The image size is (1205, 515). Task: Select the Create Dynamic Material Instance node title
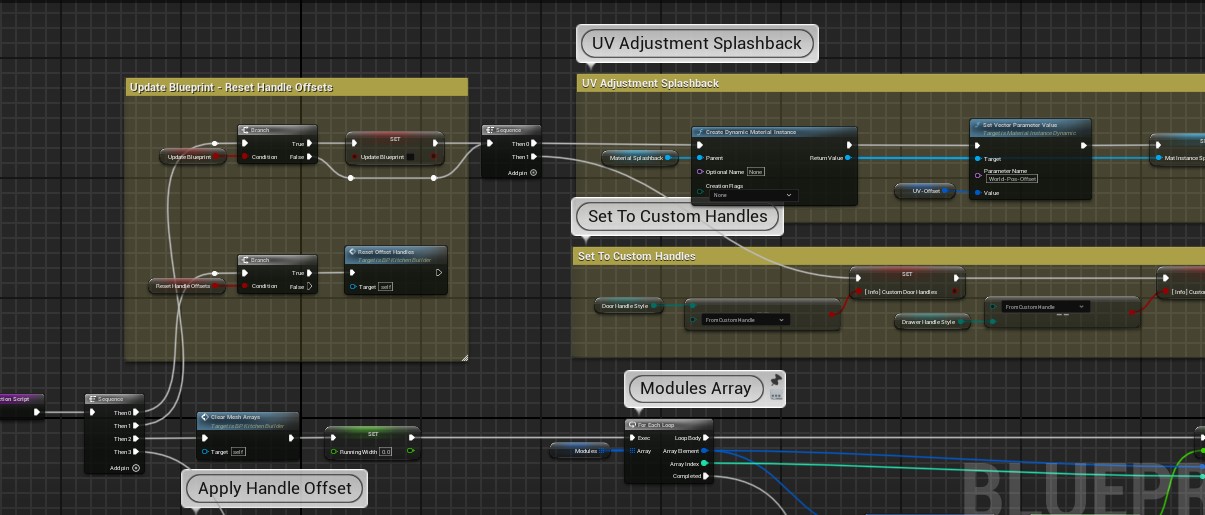pos(749,132)
